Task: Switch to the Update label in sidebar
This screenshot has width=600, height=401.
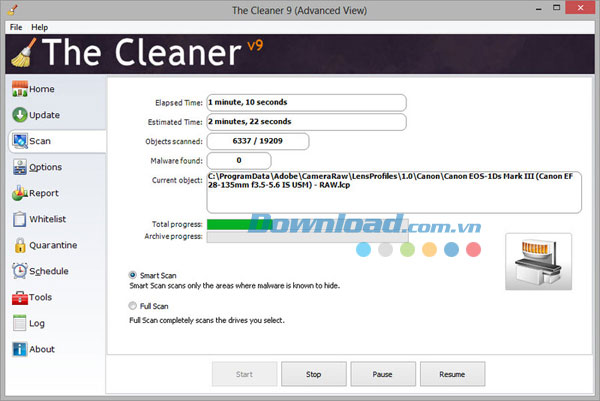Action: point(44,115)
